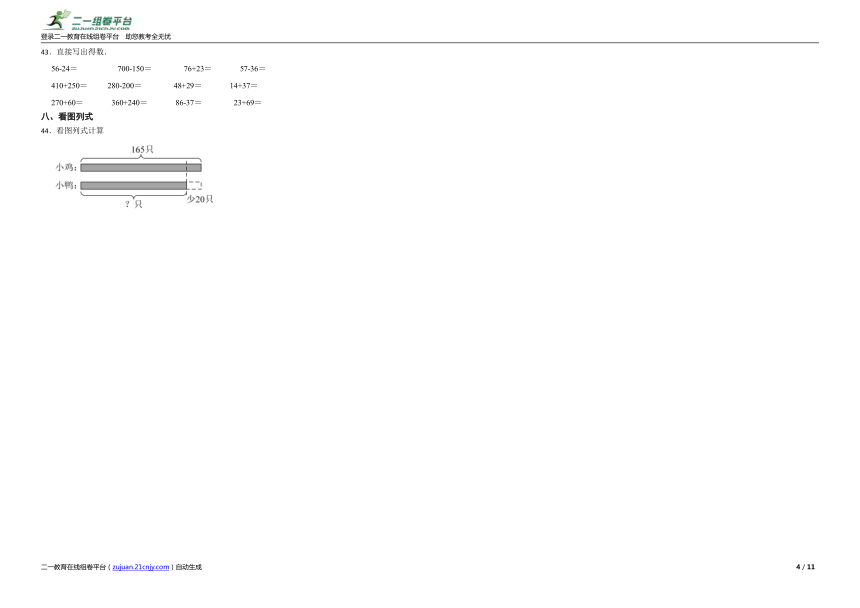The height and width of the screenshot is (608, 860).
Task: Click the gray 小鸡 bar in diagram
Action: point(141,167)
